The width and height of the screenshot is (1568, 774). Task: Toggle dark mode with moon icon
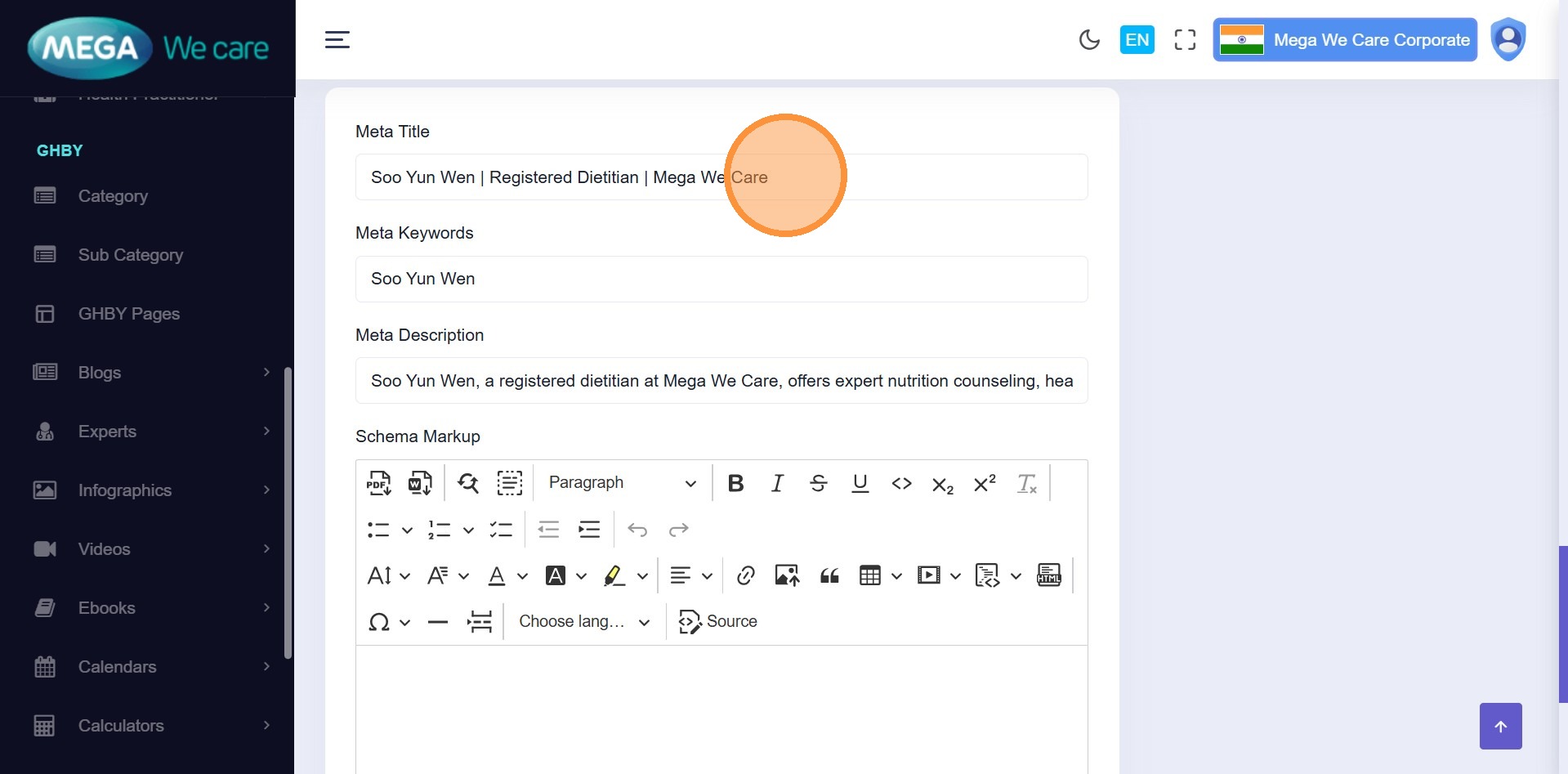1089,40
